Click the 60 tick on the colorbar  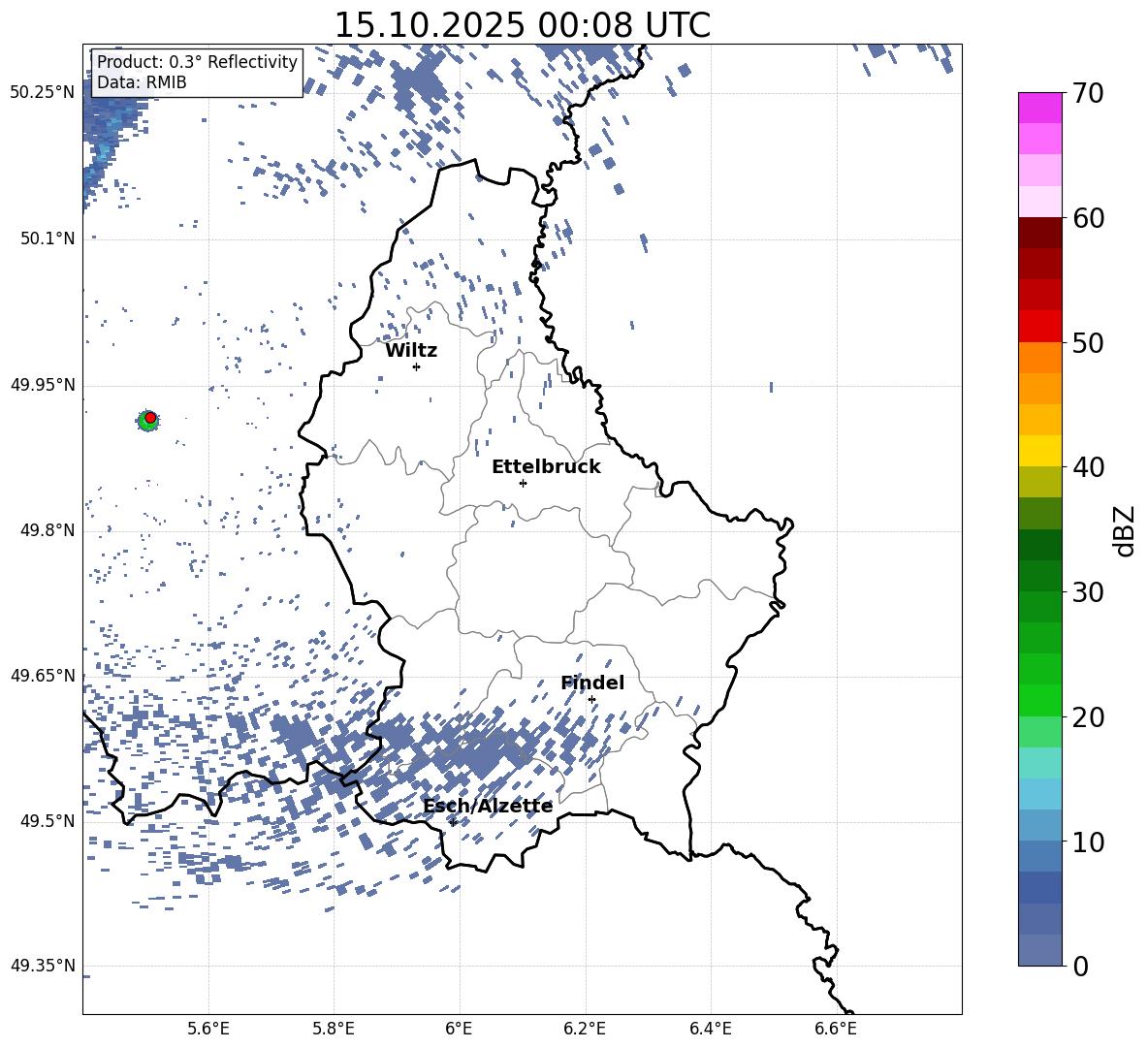point(1087,218)
